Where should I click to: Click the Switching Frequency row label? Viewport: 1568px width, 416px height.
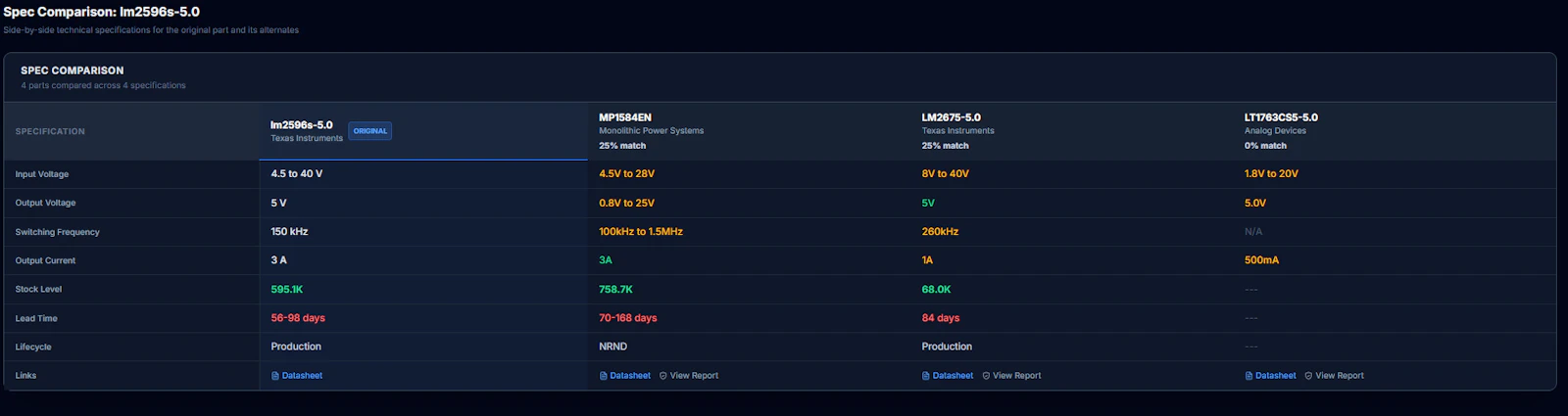[57, 232]
